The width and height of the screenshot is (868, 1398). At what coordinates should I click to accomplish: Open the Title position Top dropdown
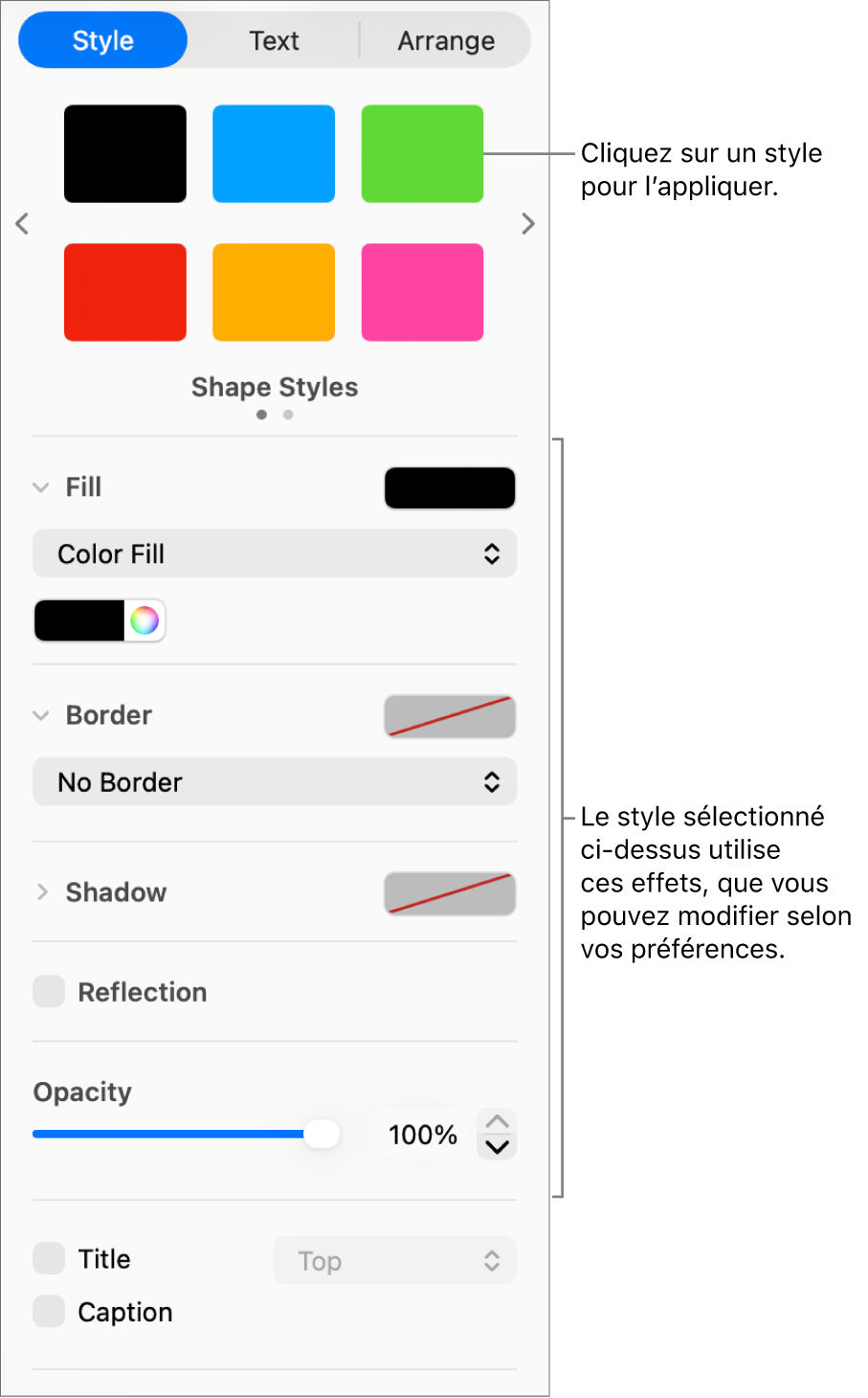(394, 1260)
